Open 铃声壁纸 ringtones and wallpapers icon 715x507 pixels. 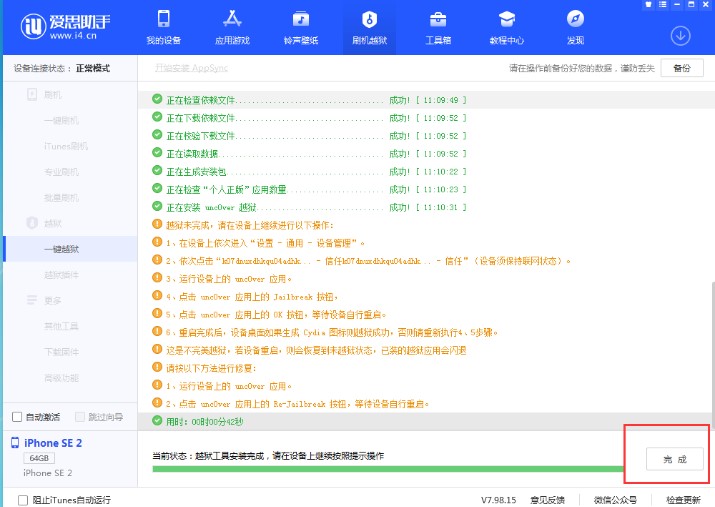click(x=300, y=28)
